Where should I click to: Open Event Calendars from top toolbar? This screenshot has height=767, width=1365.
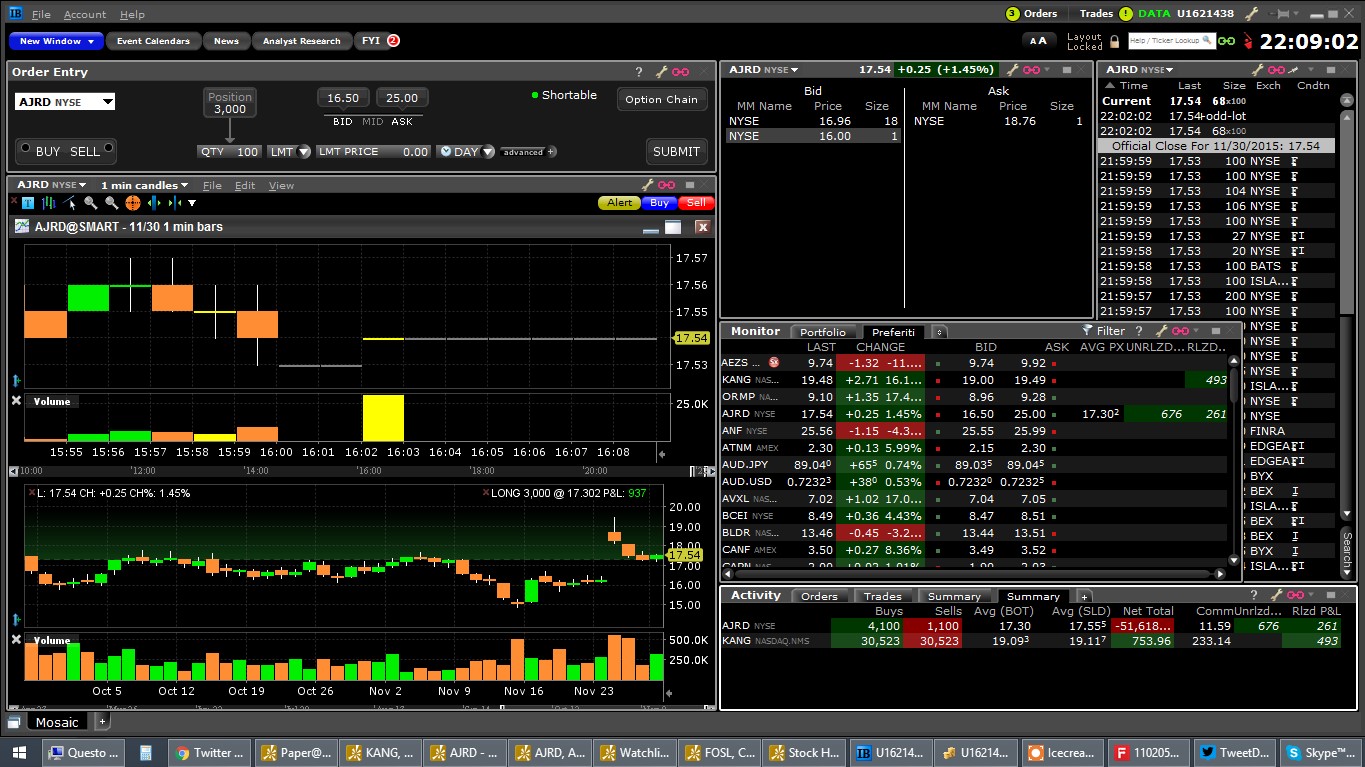click(x=153, y=41)
